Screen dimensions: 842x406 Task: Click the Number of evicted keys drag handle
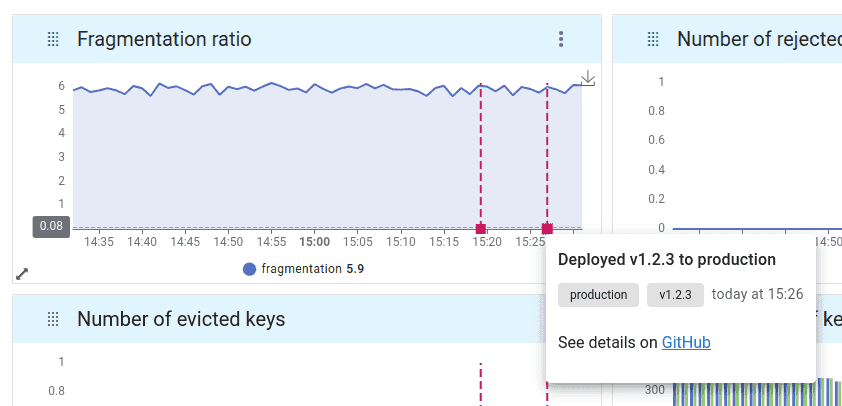click(53, 319)
